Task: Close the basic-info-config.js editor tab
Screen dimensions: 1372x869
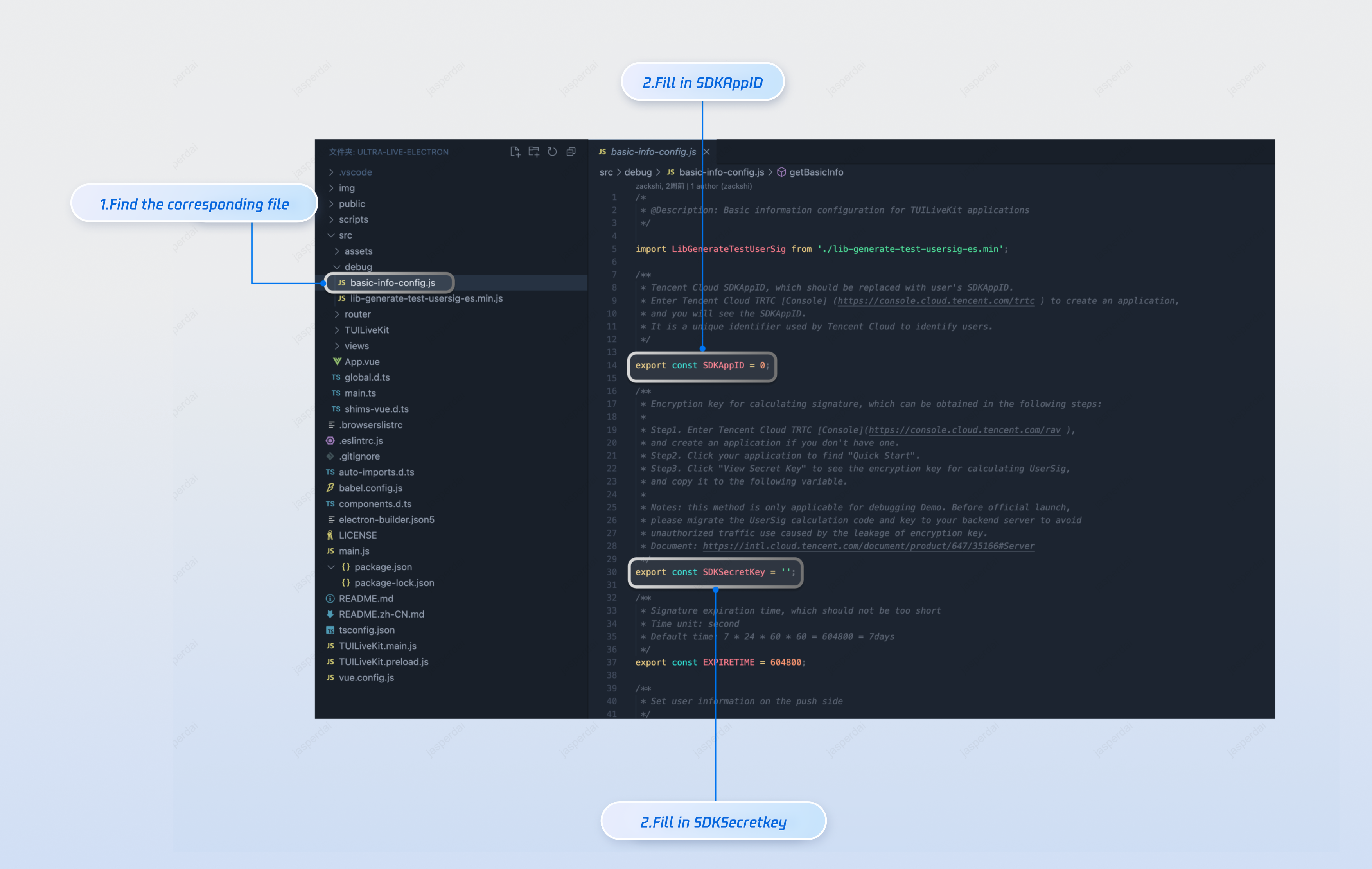Action: pos(706,152)
